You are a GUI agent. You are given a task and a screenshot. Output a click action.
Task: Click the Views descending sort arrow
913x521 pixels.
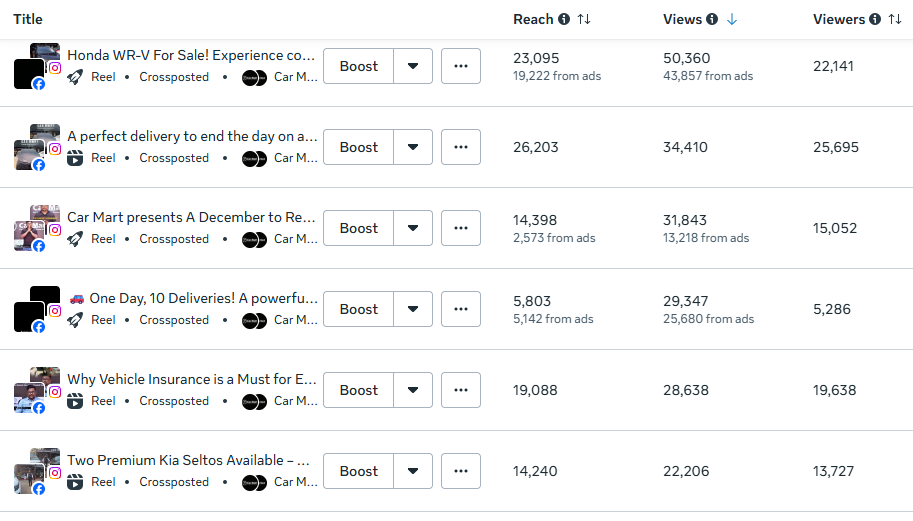[732, 19]
